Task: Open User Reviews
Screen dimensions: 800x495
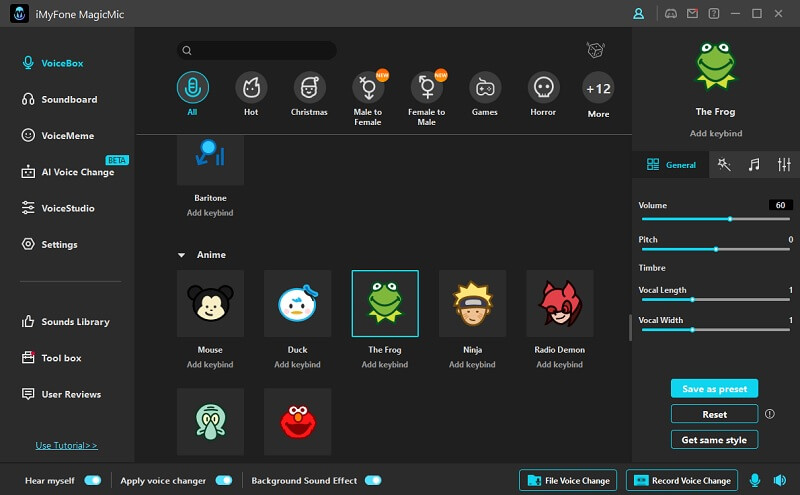Action: point(61,394)
